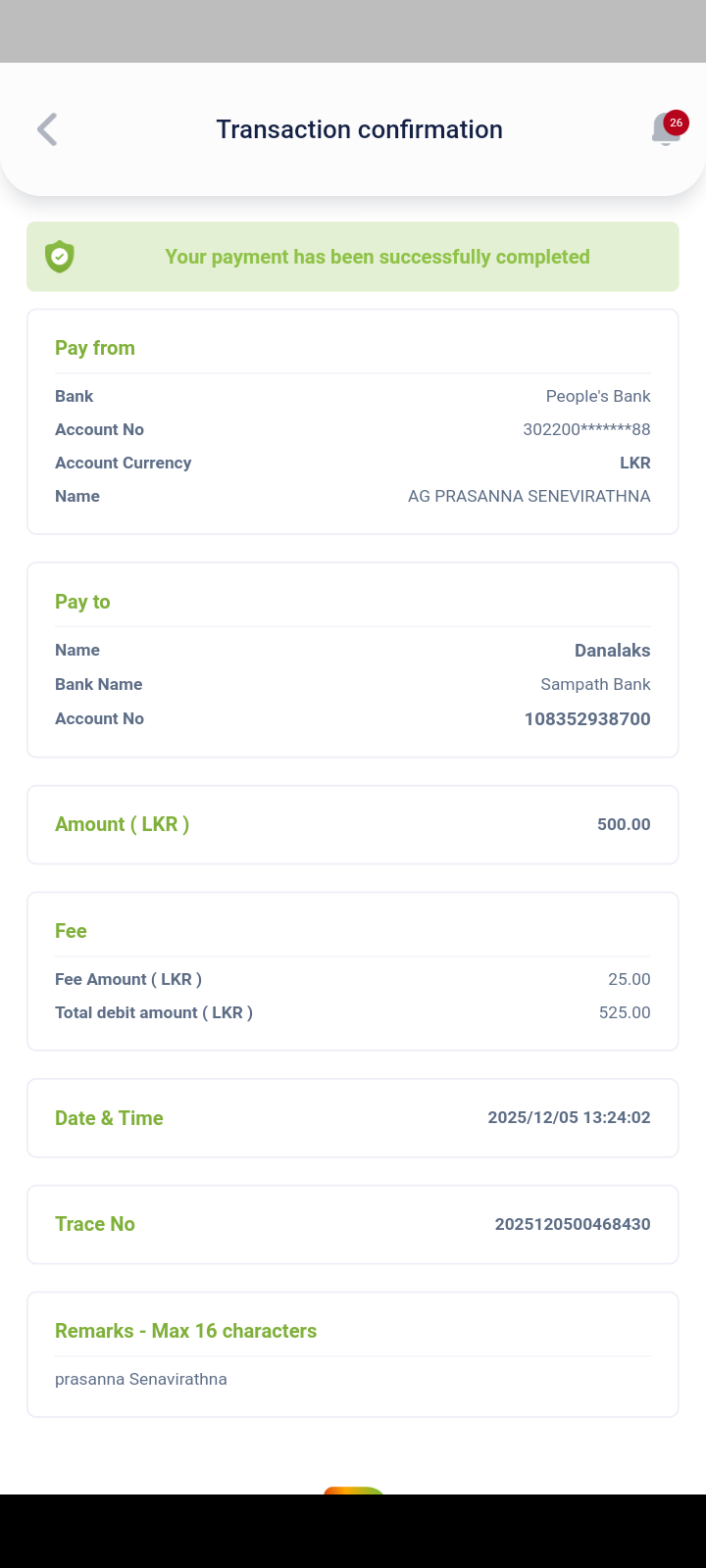Screen dimensions: 706x1568
Task: Tap the recipient account number 108352938700
Action: [587, 718]
